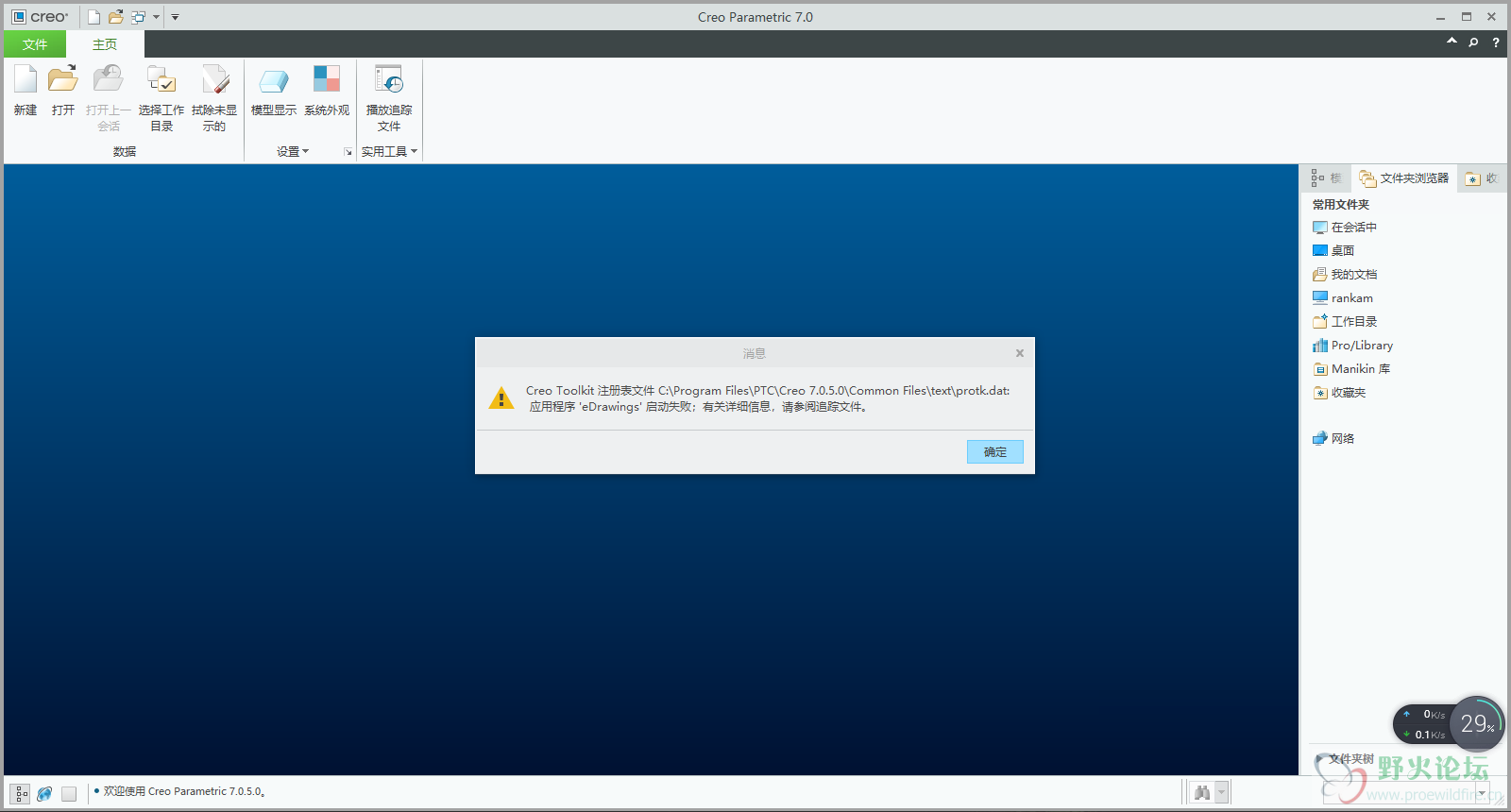Image resolution: width=1511 pixels, height=812 pixels.
Task: Close the 消息 dialog with the X
Action: click(x=1020, y=353)
